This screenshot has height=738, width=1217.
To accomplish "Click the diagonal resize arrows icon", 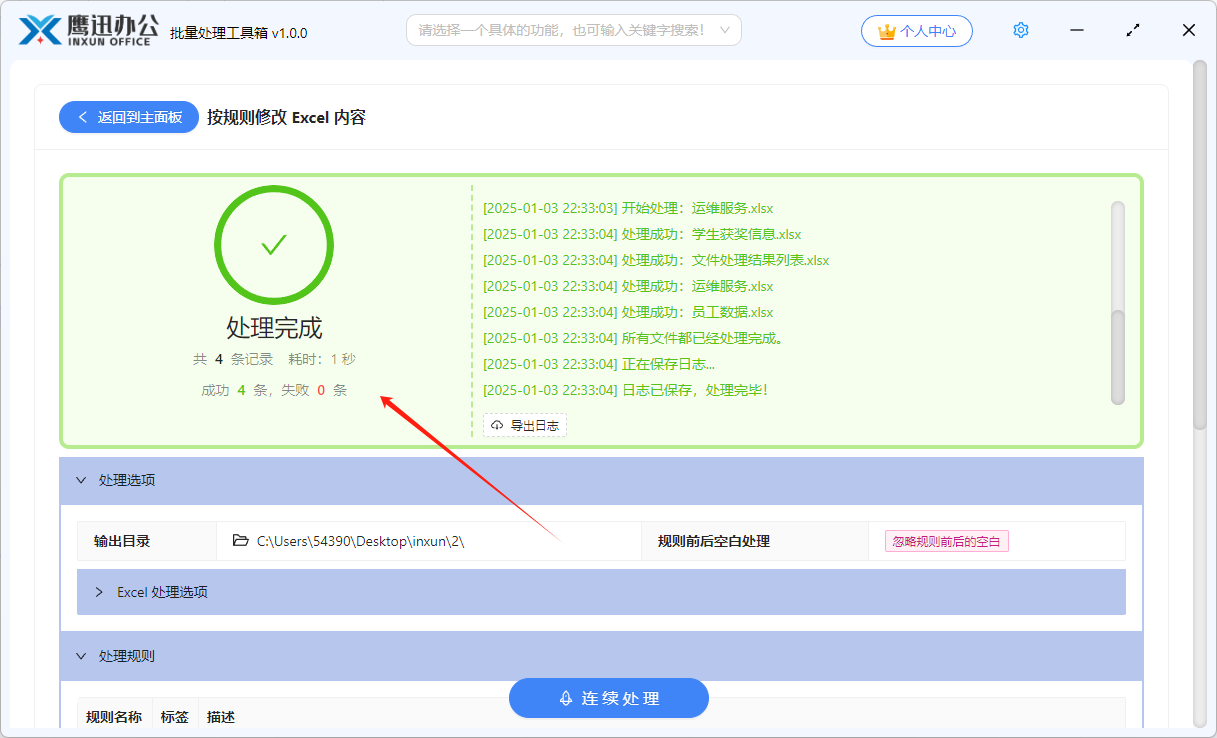I will (1132, 30).
